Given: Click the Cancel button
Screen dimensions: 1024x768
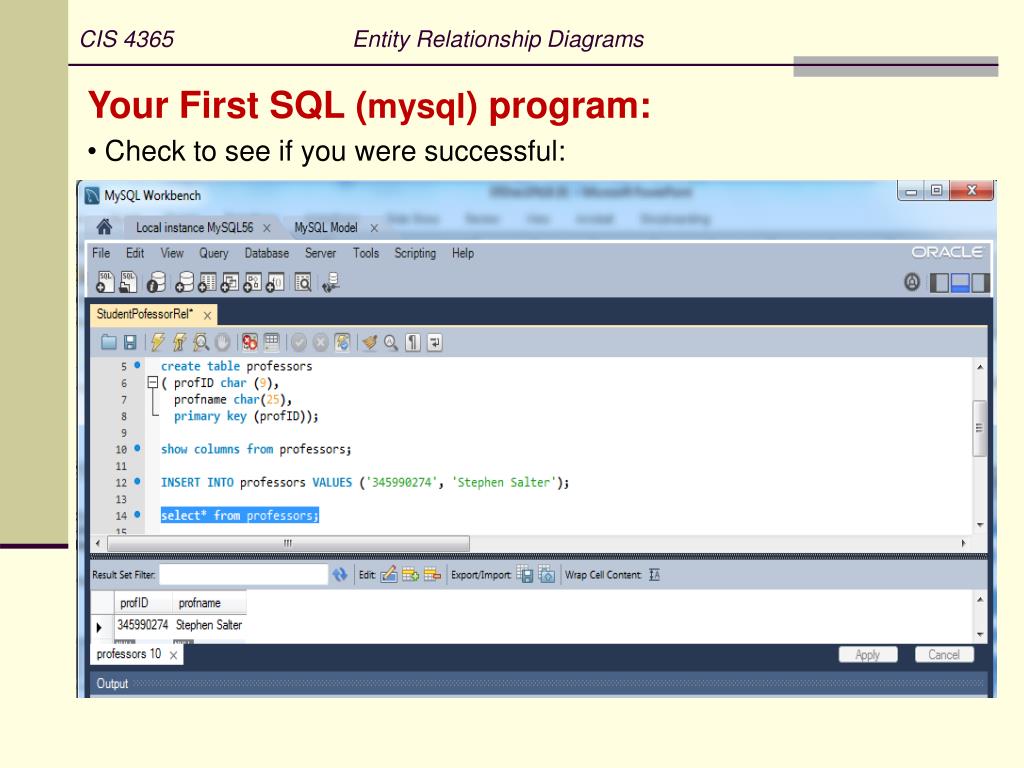Looking at the screenshot, I should pos(944,654).
